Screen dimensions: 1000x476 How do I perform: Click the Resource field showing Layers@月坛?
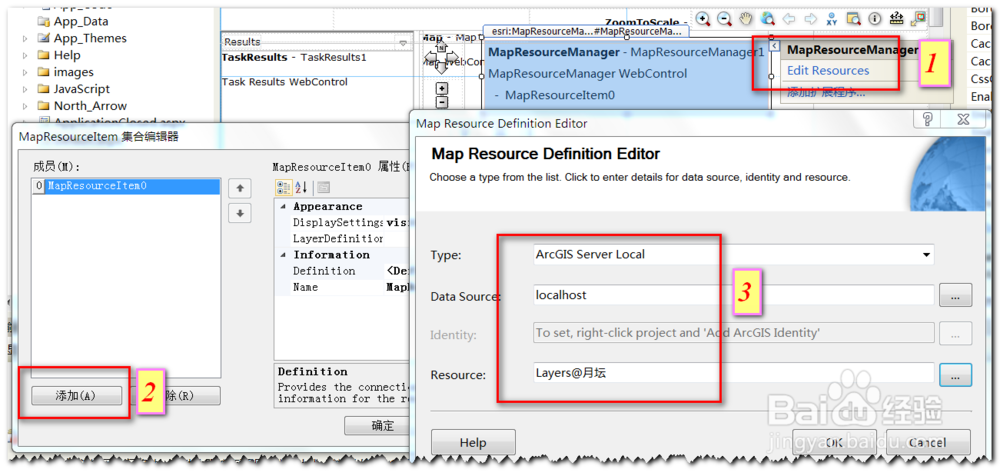coord(733,374)
